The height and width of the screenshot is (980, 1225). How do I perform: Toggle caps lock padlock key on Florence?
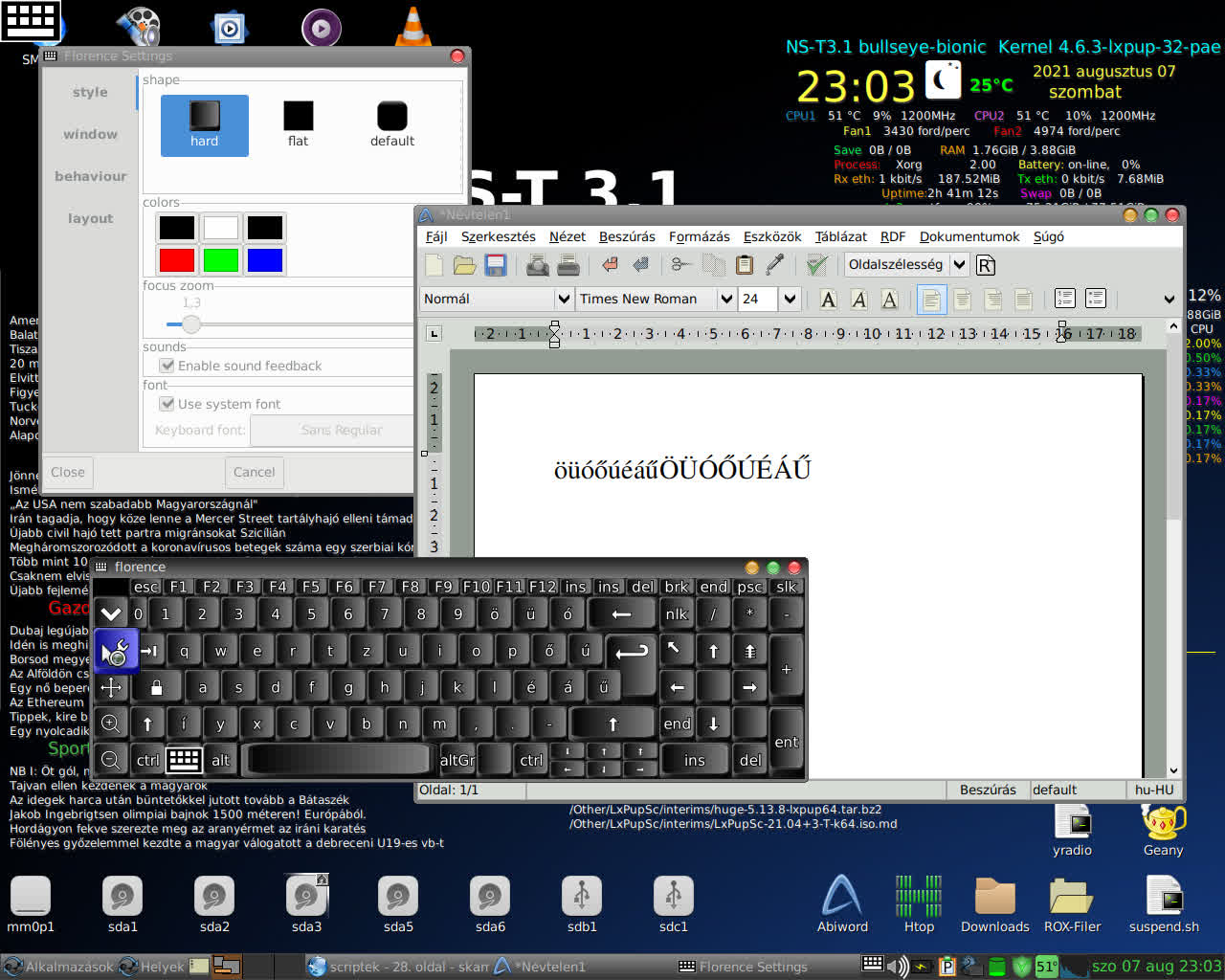tap(156, 687)
